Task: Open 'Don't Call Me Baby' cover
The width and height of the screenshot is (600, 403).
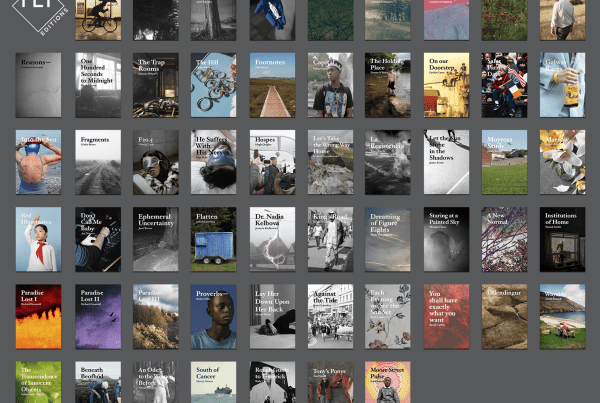Action: (x=98, y=240)
